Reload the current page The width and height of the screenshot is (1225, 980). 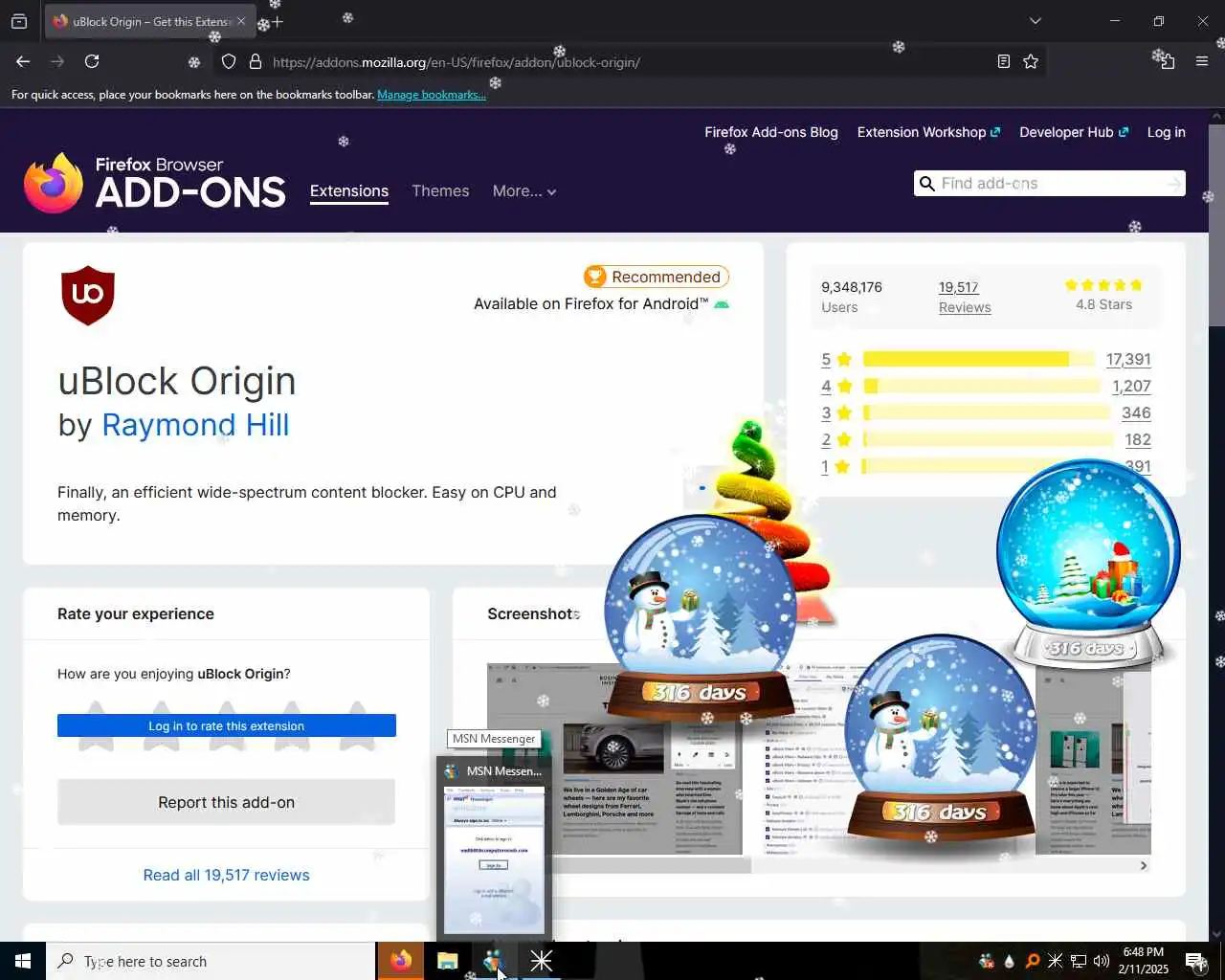coord(92,61)
